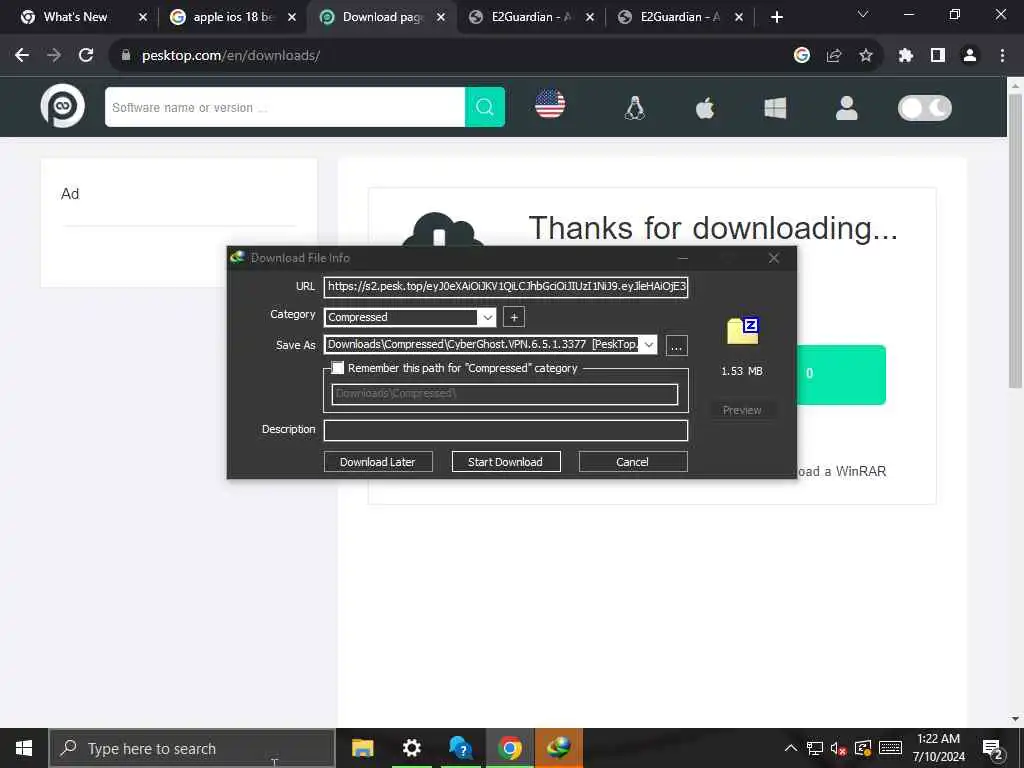Close the apple ios 18 tab
This screenshot has height=768, width=1024.
point(292,17)
